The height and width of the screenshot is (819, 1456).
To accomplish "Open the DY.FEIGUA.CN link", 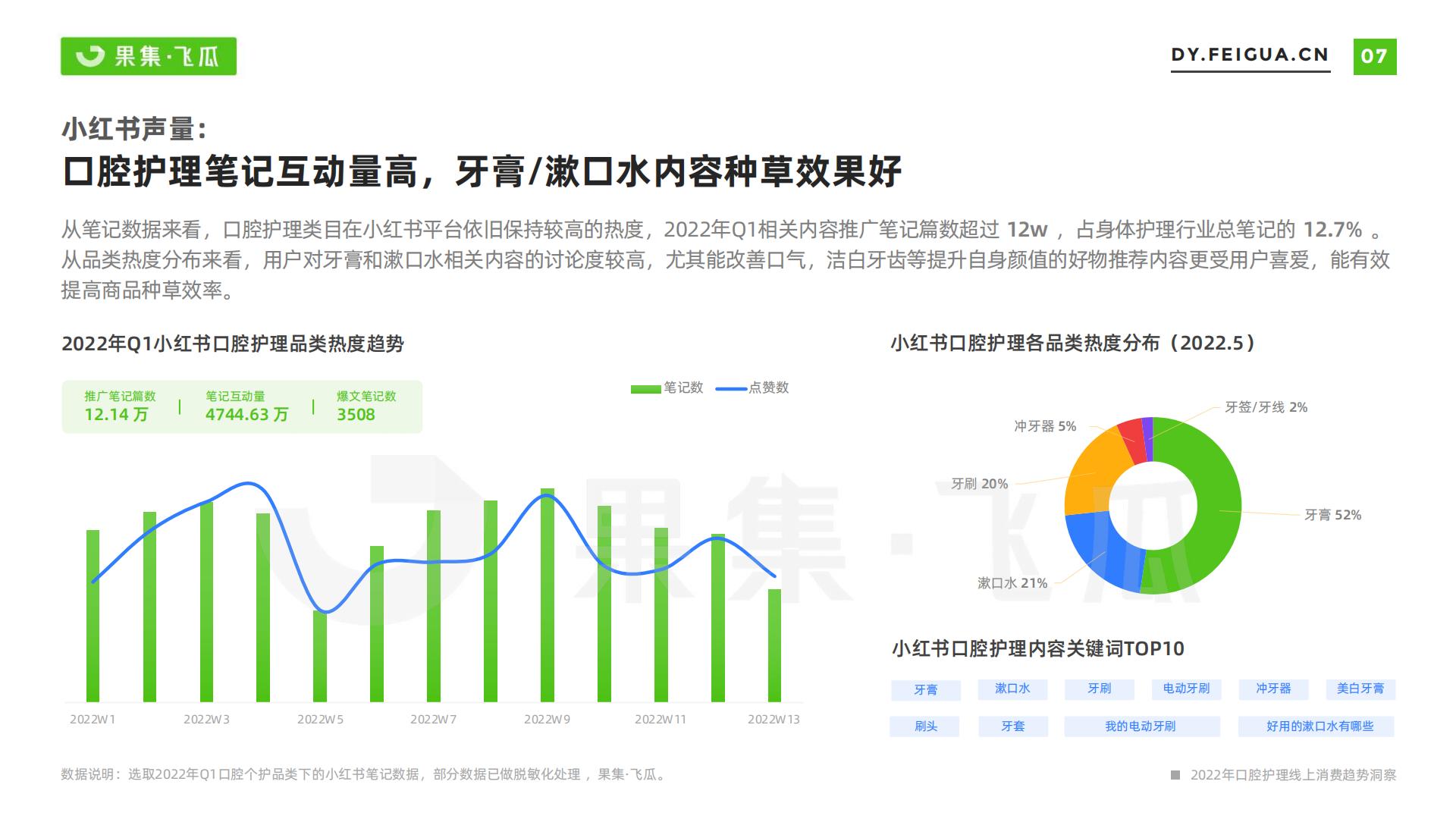I will click(x=1250, y=55).
